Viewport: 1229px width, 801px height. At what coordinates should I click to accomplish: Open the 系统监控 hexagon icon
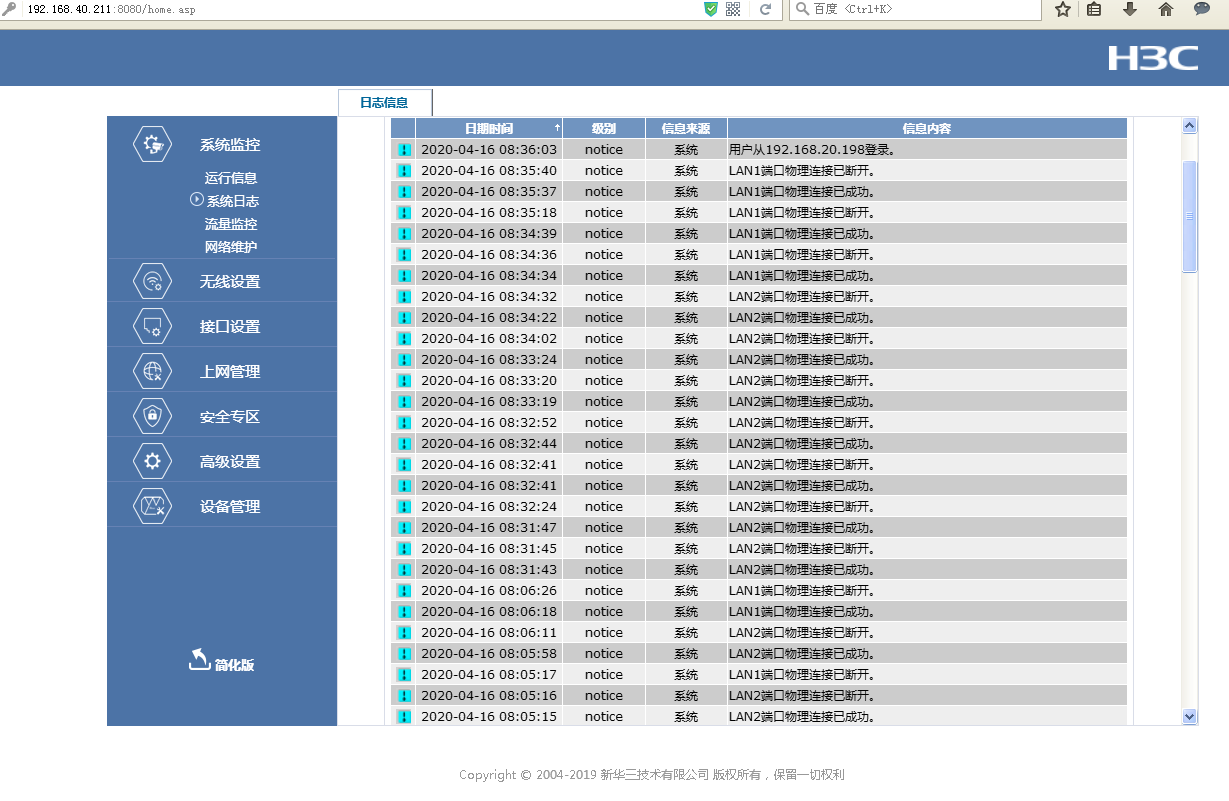(x=152, y=144)
